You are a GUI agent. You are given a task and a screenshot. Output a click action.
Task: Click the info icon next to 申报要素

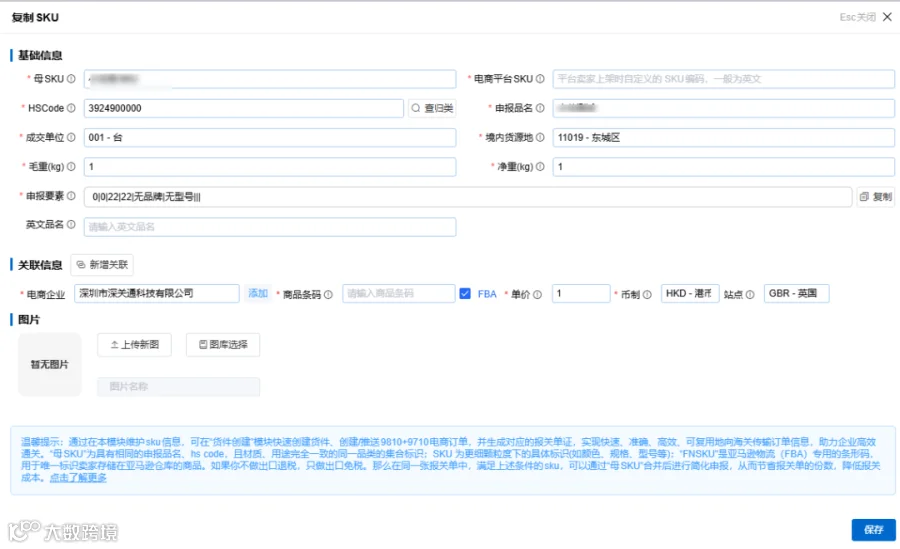71,196
